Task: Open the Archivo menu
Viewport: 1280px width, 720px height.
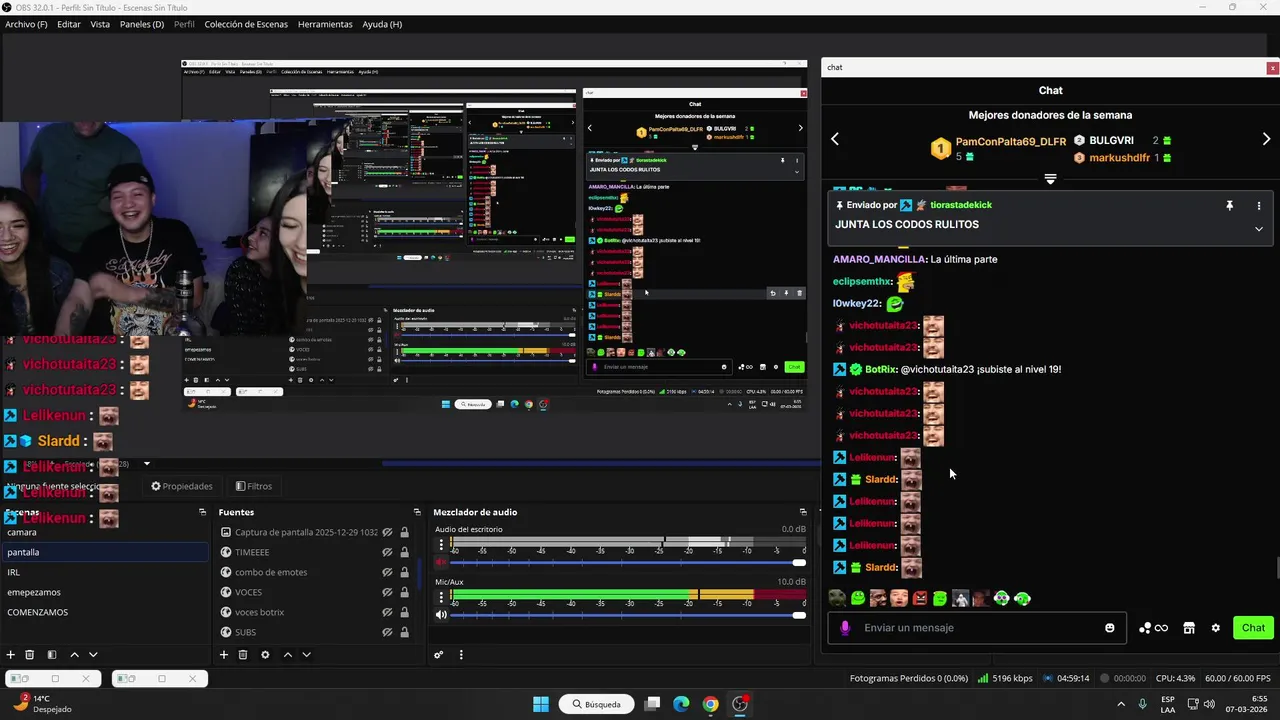Action: [26, 24]
